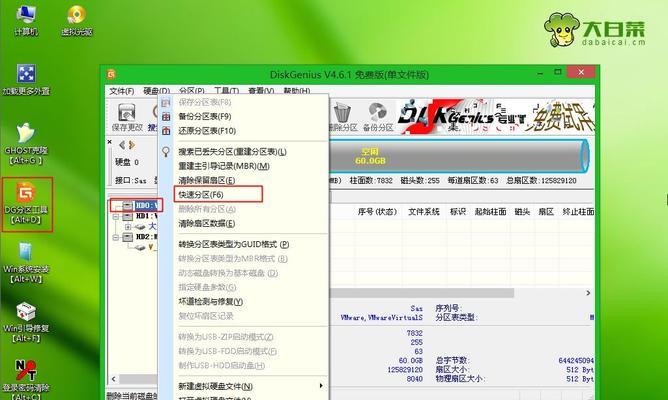Click the partition icon under HD2
Image resolution: width=668 pixels, height=400 pixels.
coord(140,247)
